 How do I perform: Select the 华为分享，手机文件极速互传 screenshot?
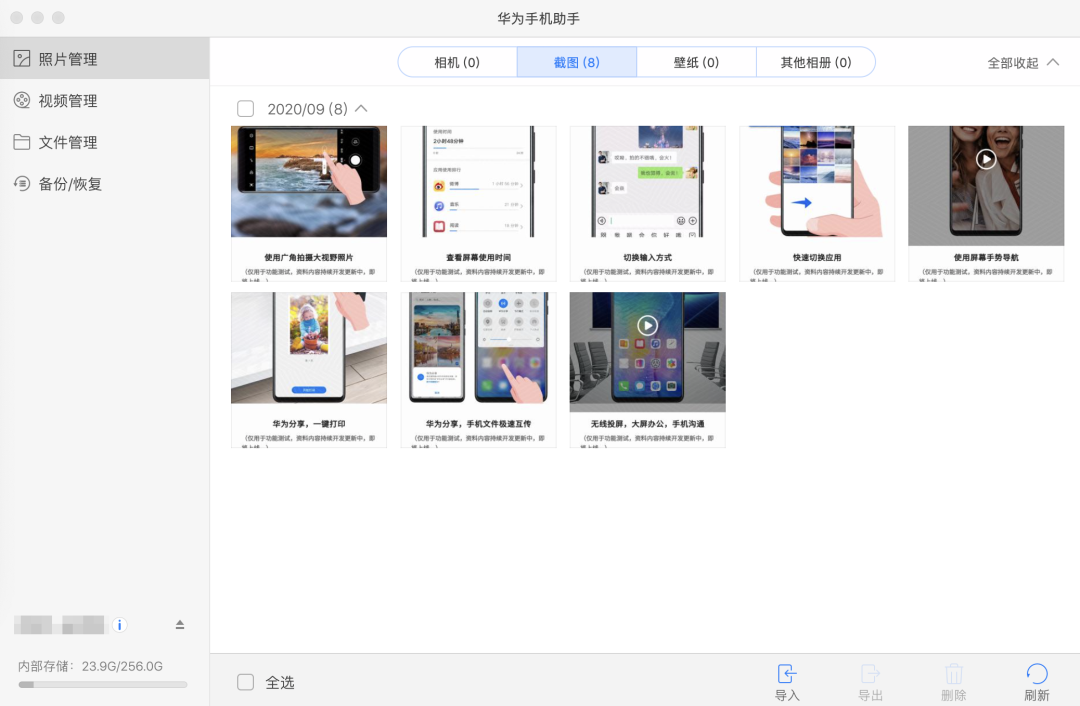tap(478, 370)
